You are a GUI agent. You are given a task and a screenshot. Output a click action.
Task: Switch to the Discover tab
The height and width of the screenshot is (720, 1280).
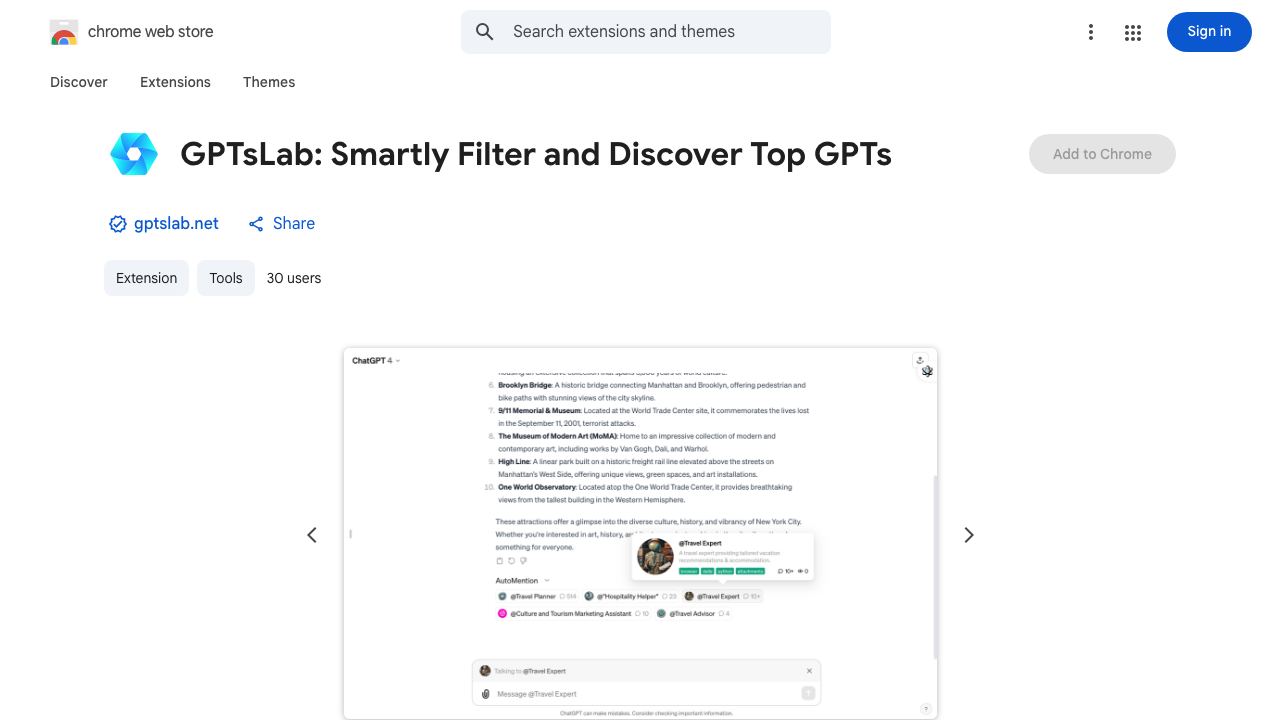pos(79,82)
